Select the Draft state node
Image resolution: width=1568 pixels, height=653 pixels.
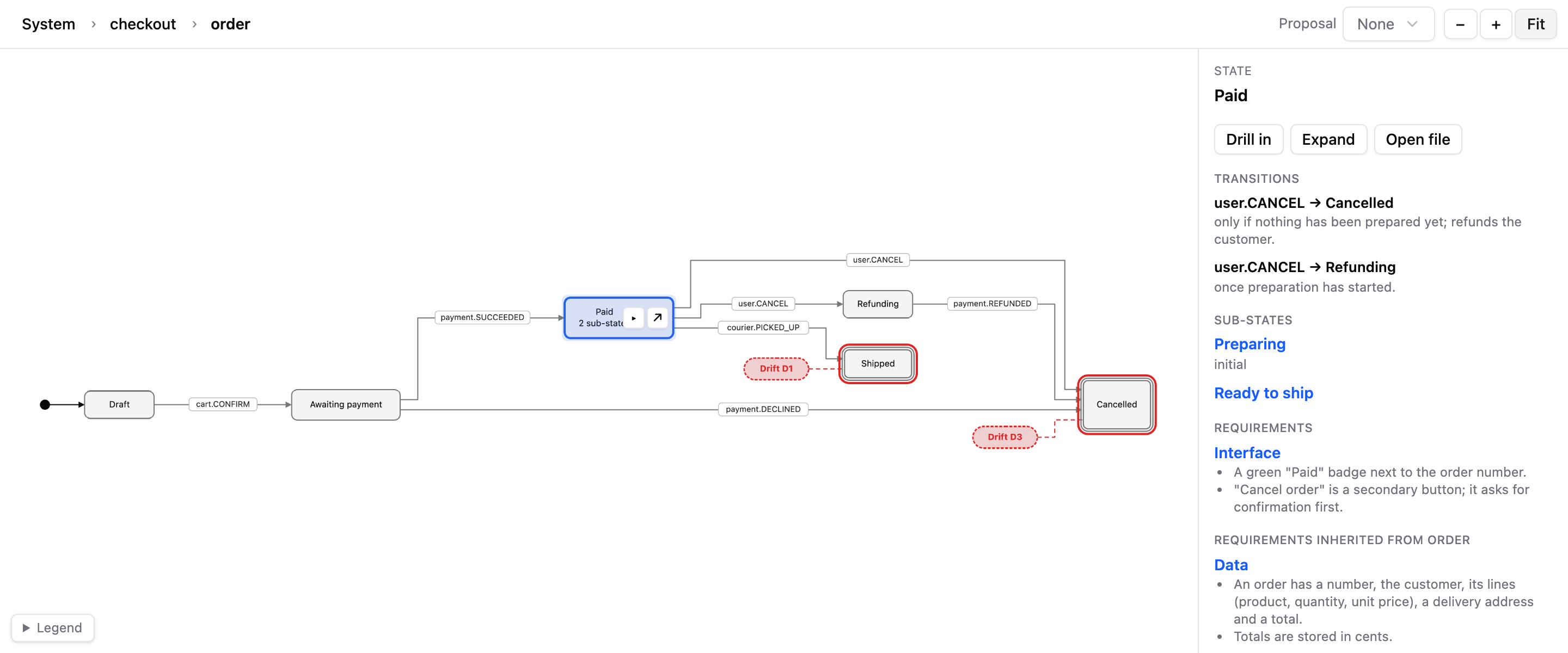[x=119, y=405]
